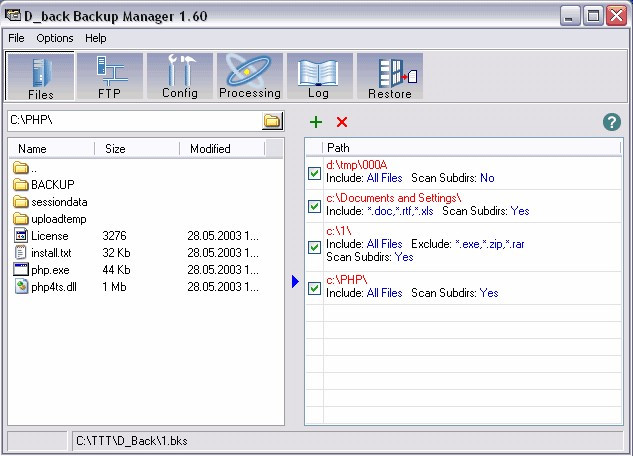Screen dimensions: 633x456
Task: Select the c:\1\ path text
Action: tap(339, 231)
